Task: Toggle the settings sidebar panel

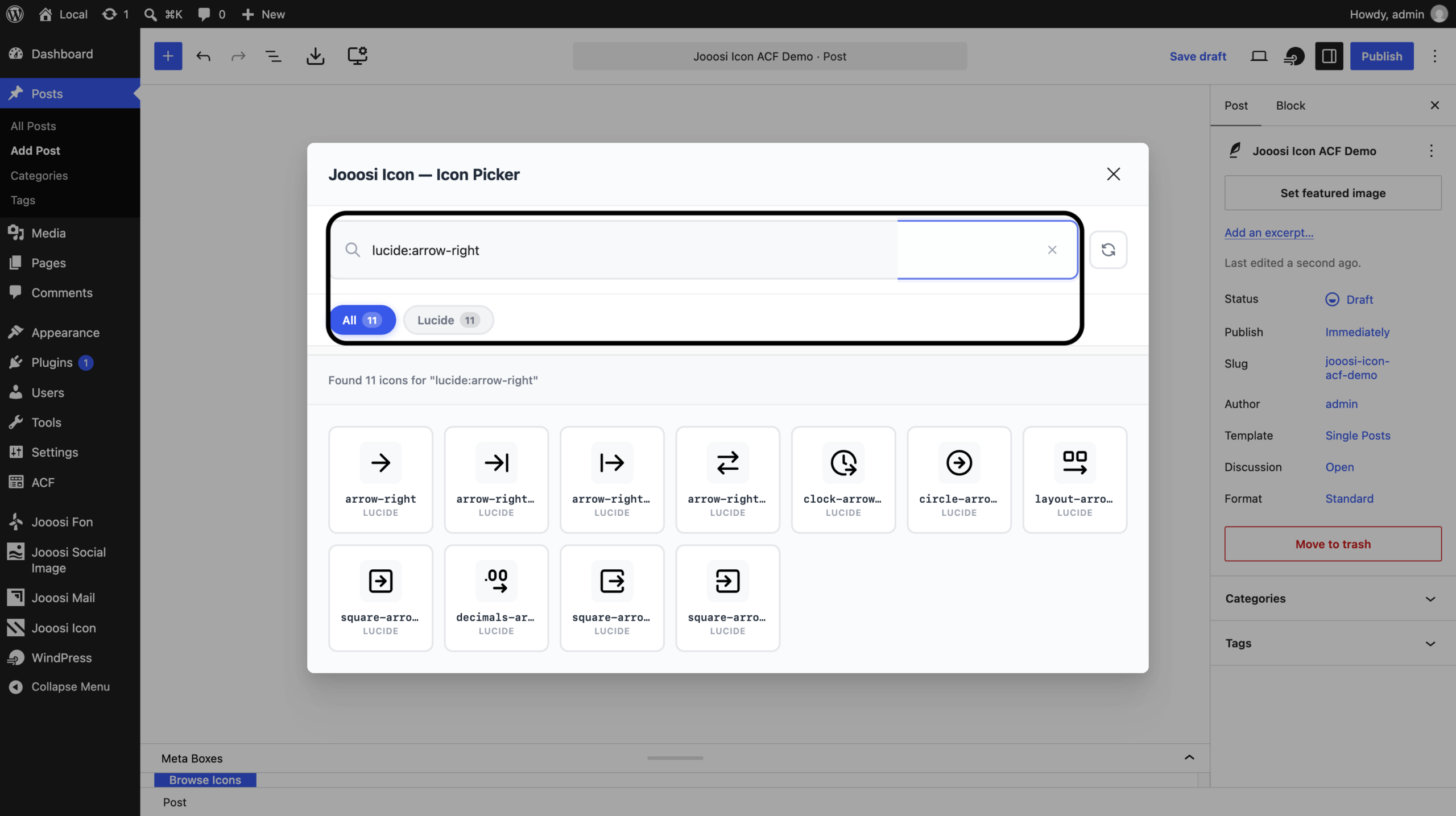Action: click(1329, 56)
